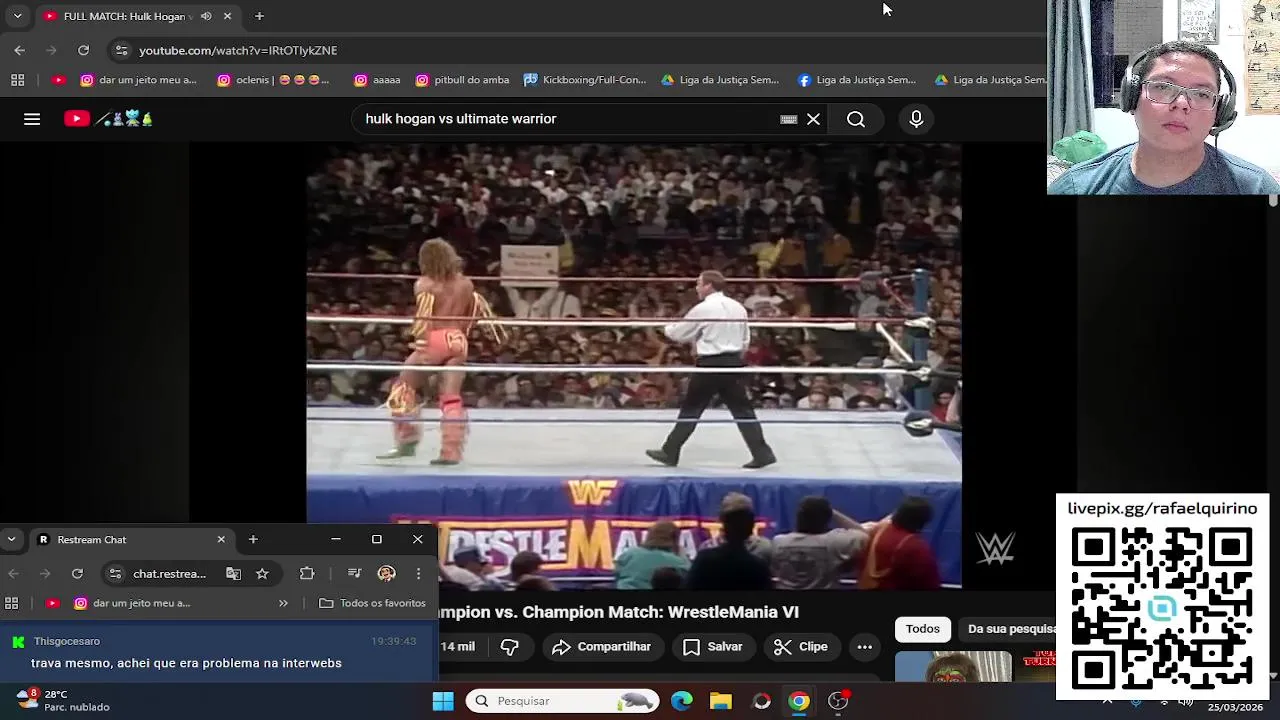
Task: Expand hidden bookmarks chevron in Restream window
Action: [x=283, y=603]
